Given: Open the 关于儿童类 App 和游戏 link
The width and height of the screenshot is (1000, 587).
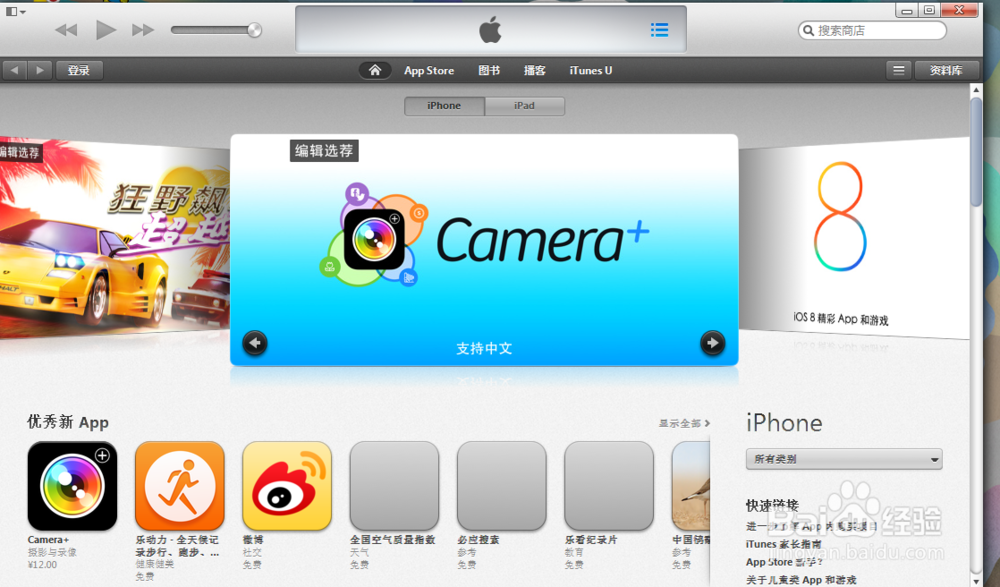Looking at the screenshot, I should [801, 580].
